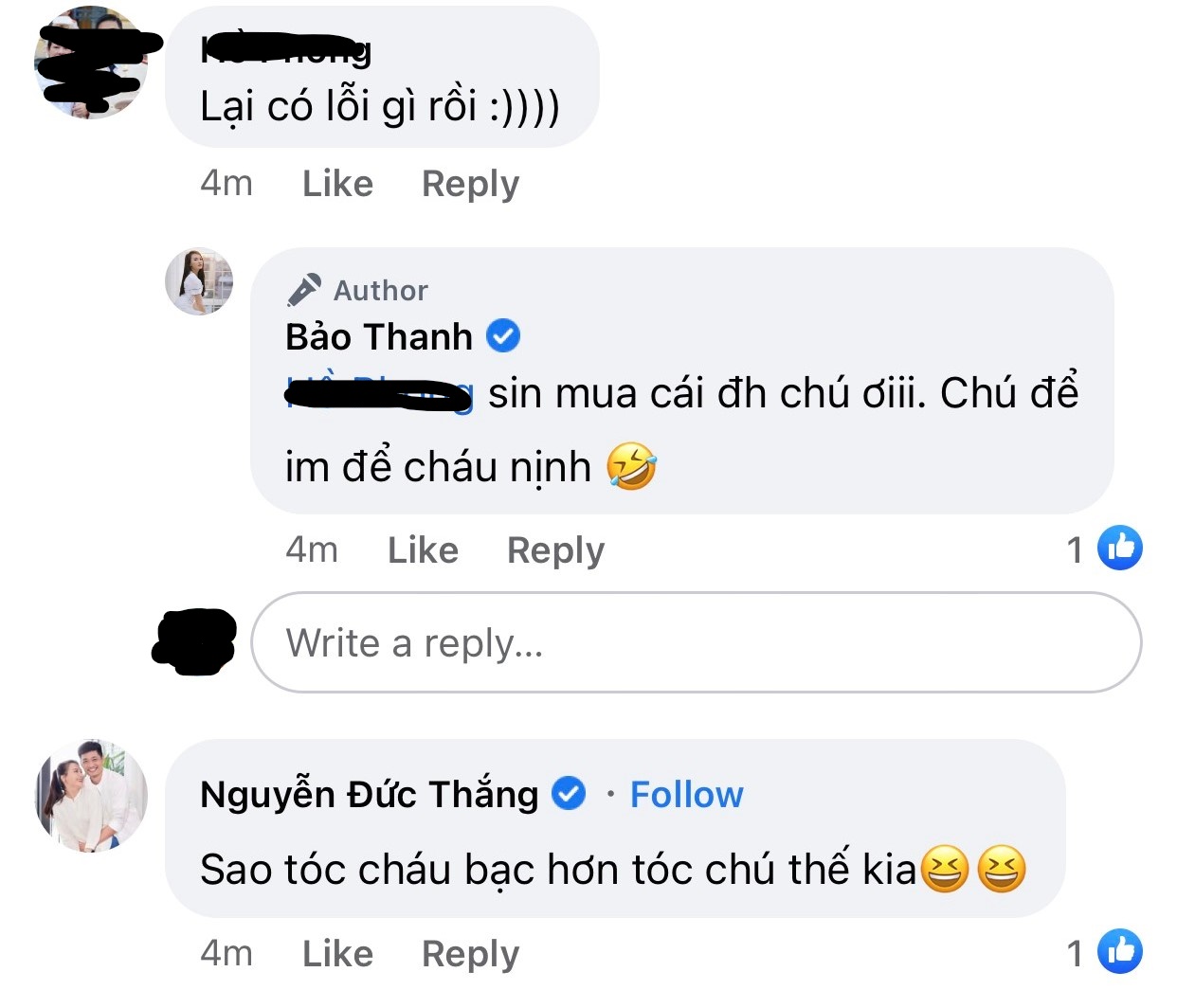
Task: Click the blue thumbs-up reaction under Bảo Thanh's comment
Action: (1118, 548)
